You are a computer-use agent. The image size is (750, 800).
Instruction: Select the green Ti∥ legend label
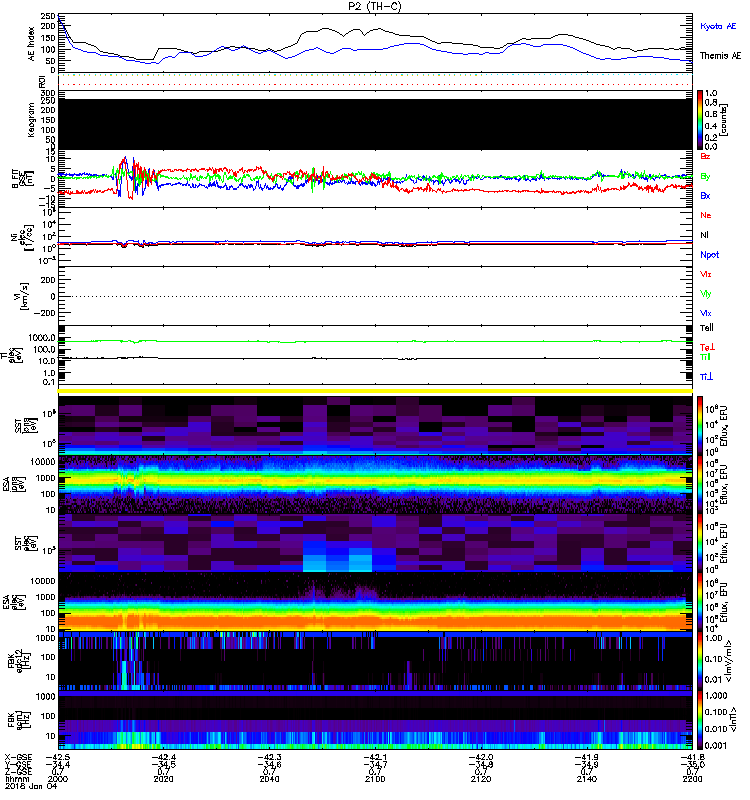(705, 357)
